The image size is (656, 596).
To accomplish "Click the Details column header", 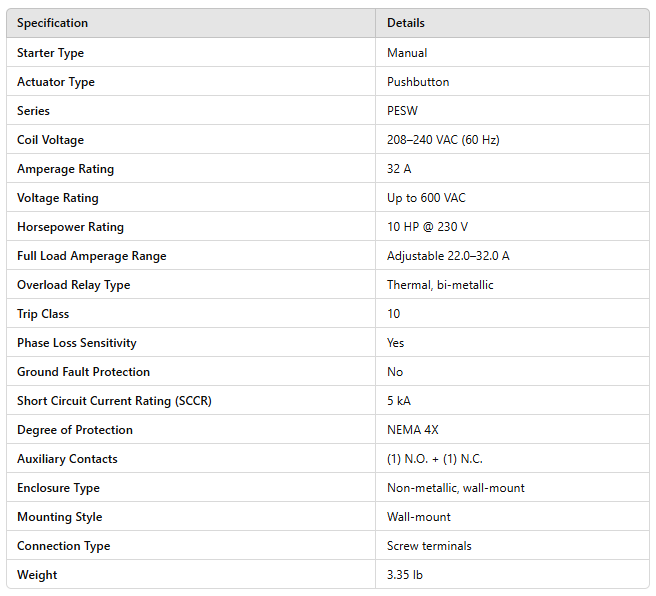I will (x=406, y=23).
